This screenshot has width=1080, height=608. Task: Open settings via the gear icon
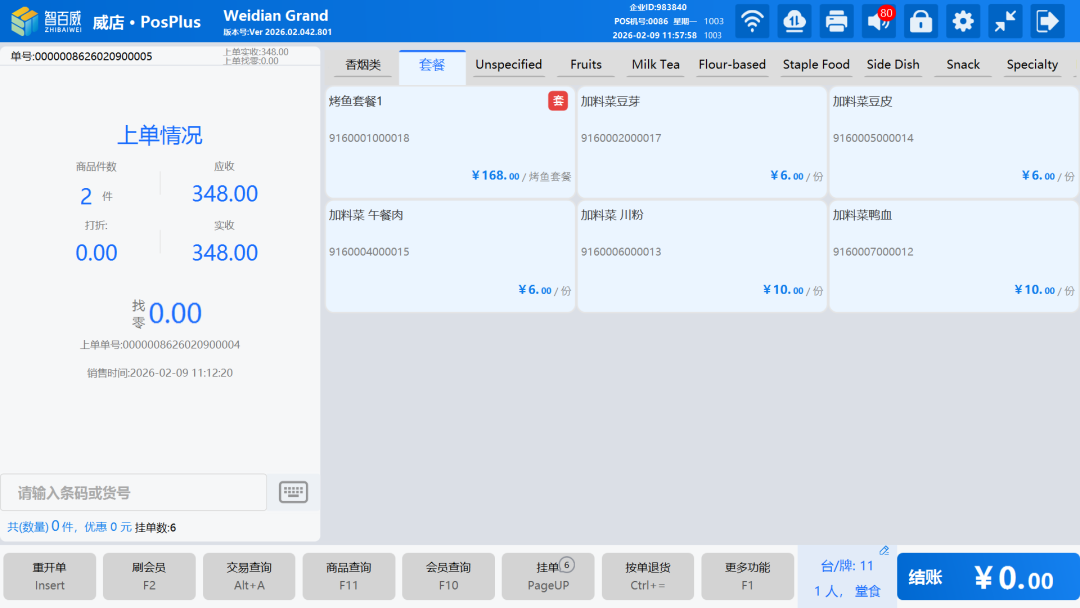(963, 21)
